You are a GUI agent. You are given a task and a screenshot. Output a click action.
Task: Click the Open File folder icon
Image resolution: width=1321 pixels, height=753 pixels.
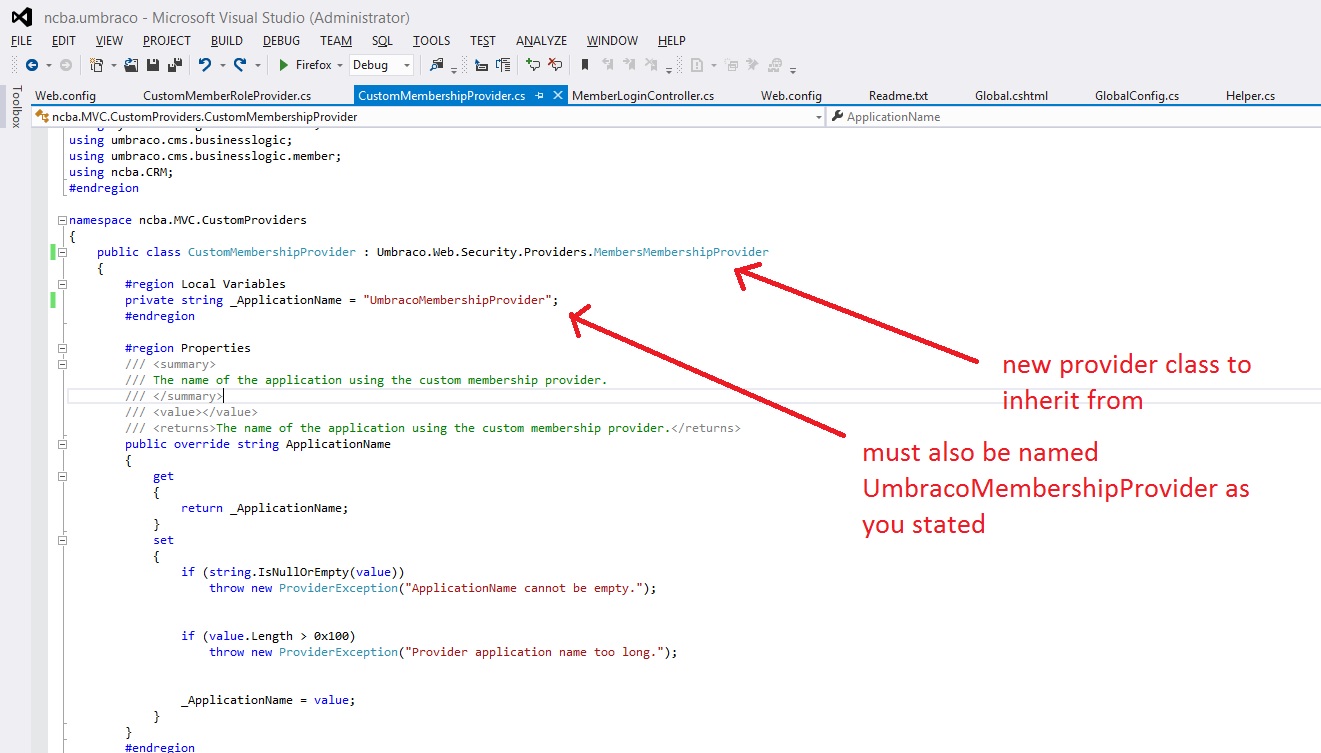tap(132, 65)
